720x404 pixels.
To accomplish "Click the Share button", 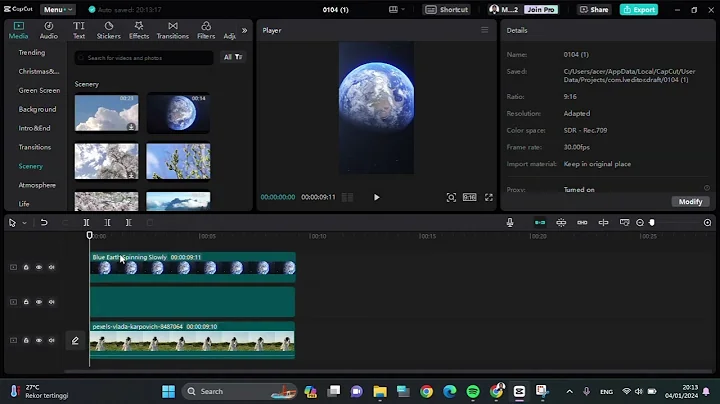I will [x=594, y=9].
